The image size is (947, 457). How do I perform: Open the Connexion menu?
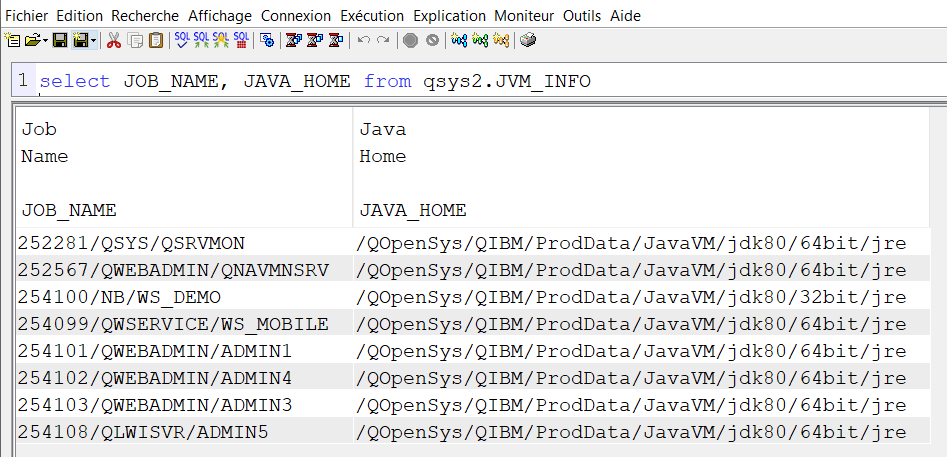click(296, 16)
